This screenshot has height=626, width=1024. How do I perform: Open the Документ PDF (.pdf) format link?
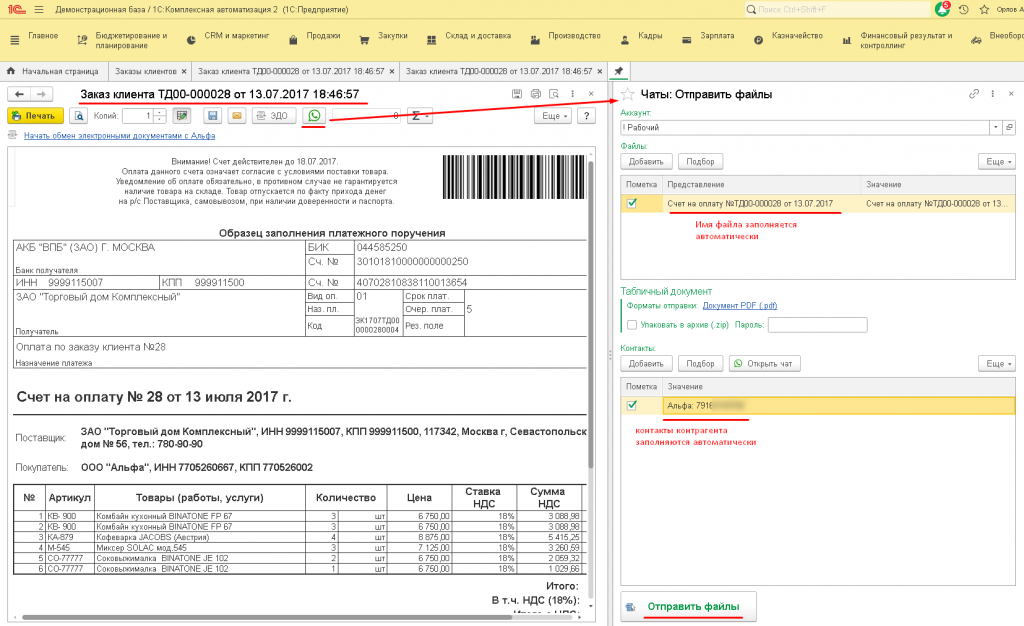tap(740, 305)
